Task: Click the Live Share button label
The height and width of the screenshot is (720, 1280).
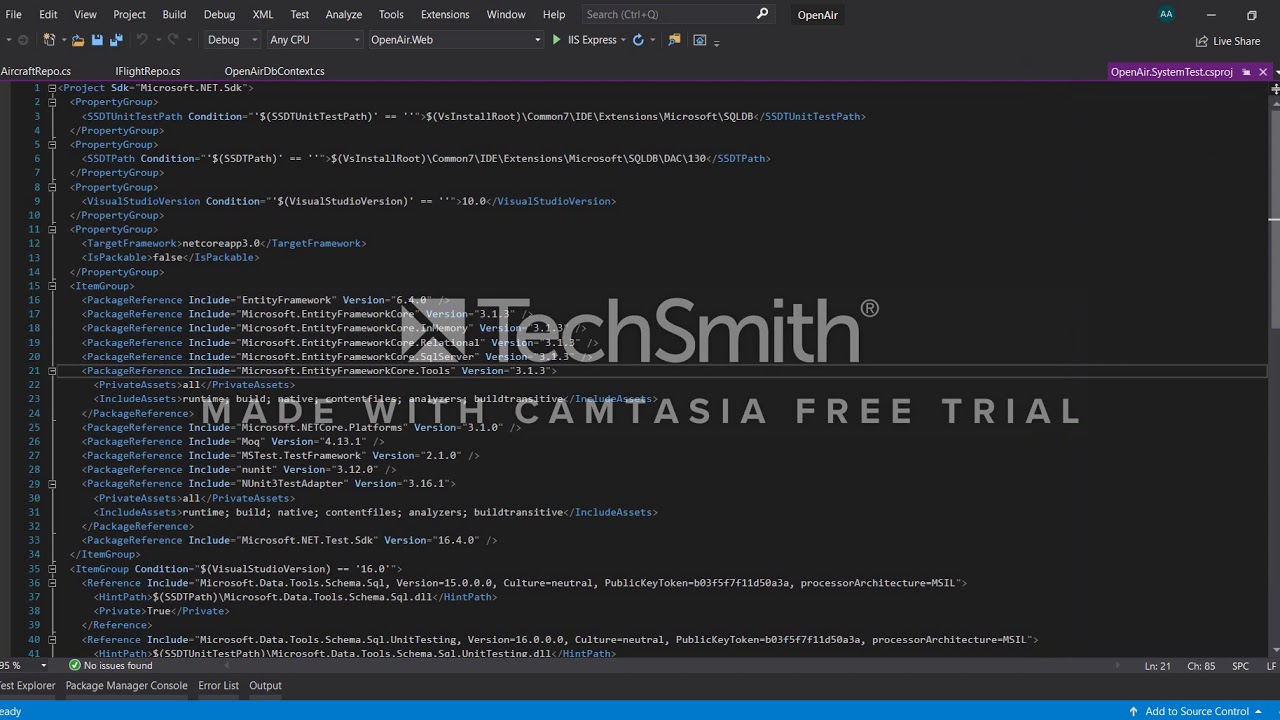Action: coord(1236,41)
